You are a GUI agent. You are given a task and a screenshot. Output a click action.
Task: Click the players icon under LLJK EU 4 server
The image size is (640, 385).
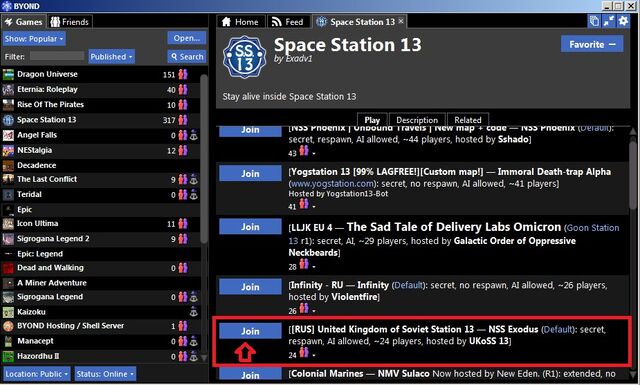(x=304, y=264)
